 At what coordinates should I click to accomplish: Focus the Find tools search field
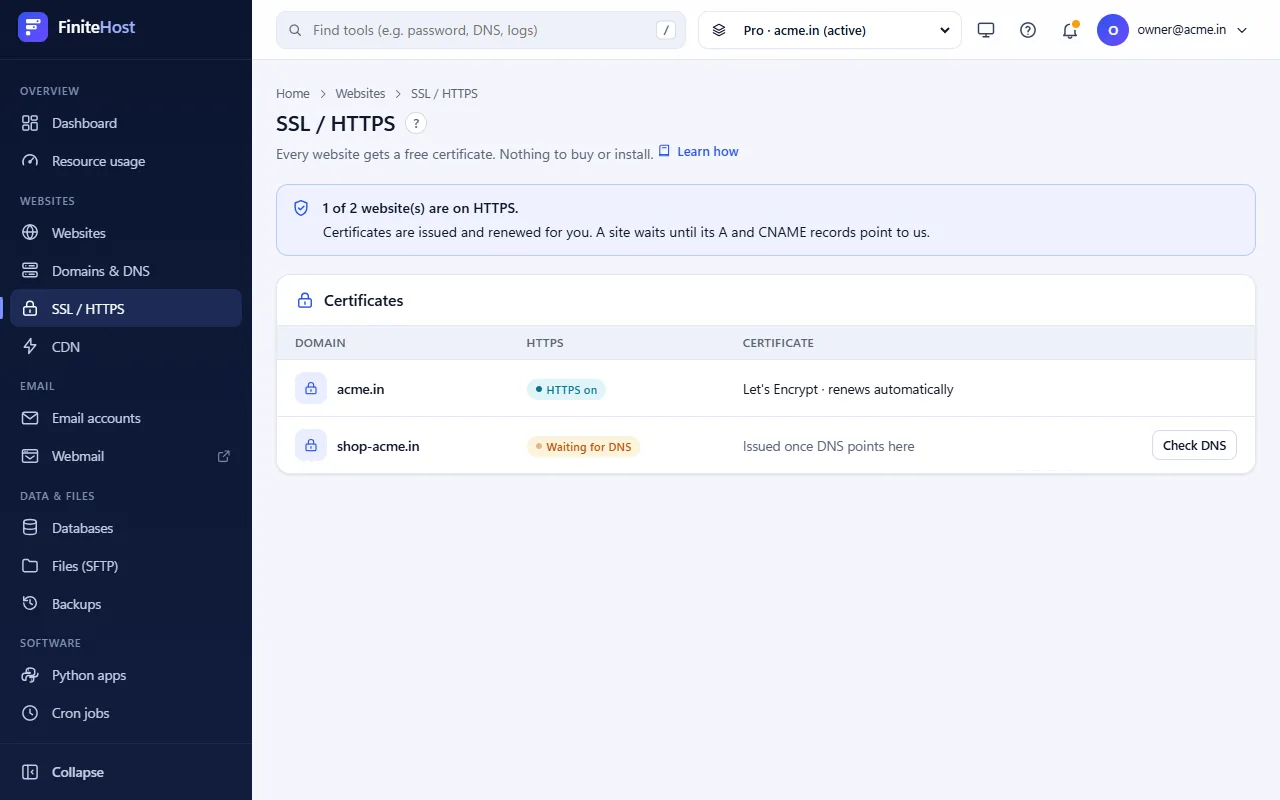pos(481,30)
